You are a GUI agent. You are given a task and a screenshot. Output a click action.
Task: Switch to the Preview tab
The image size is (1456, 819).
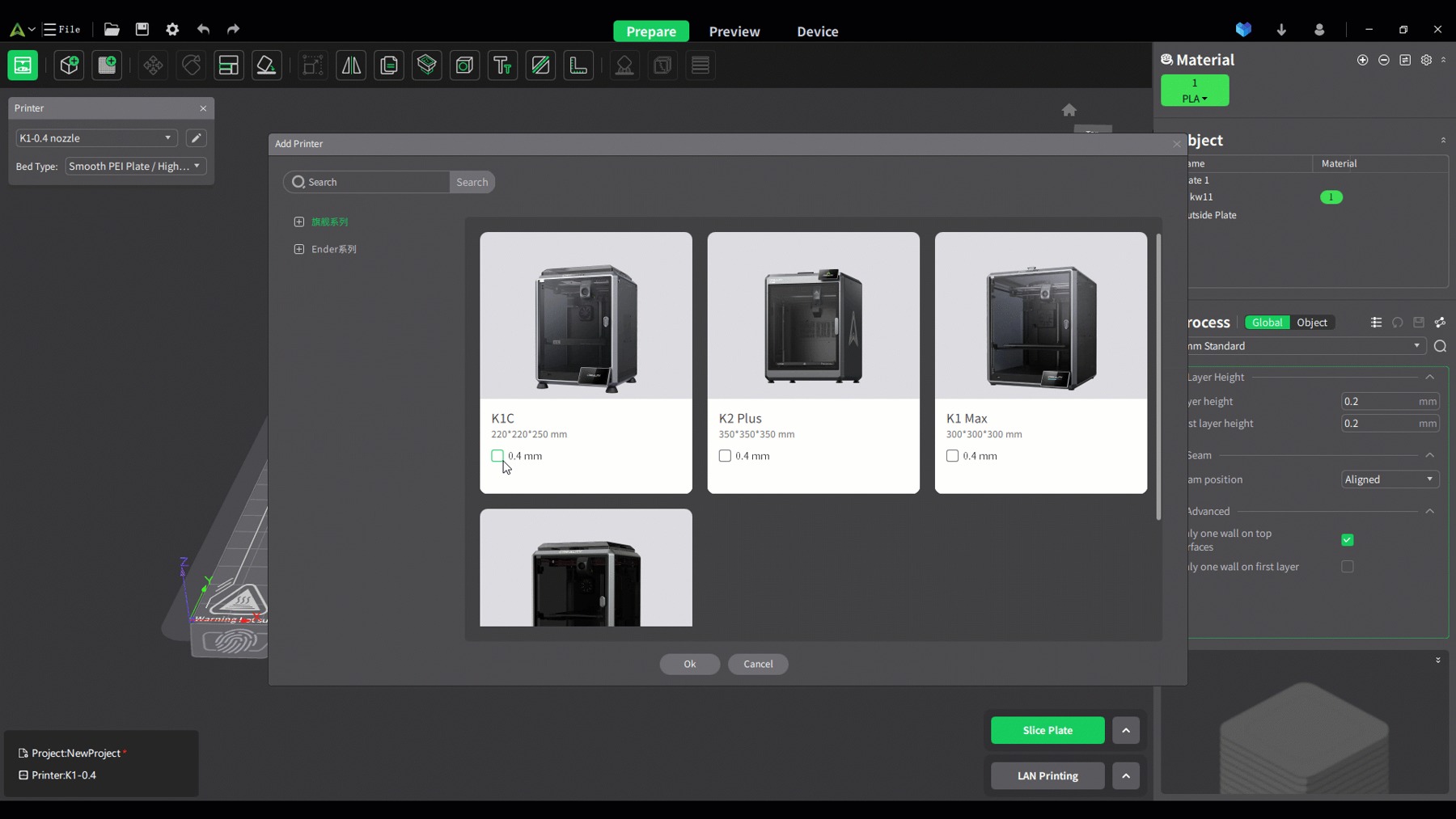(x=734, y=32)
